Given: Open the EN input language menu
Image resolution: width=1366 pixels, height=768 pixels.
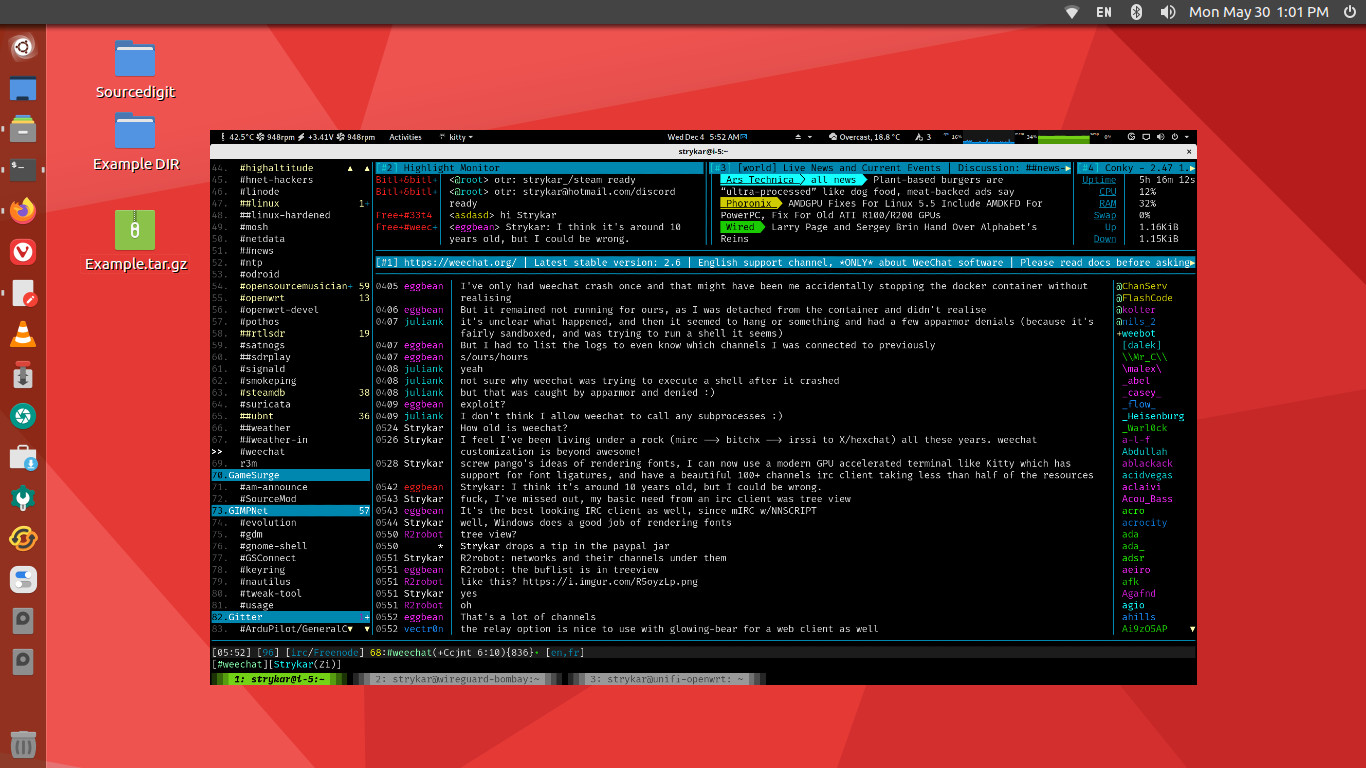Looking at the screenshot, I should (x=1104, y=12).
